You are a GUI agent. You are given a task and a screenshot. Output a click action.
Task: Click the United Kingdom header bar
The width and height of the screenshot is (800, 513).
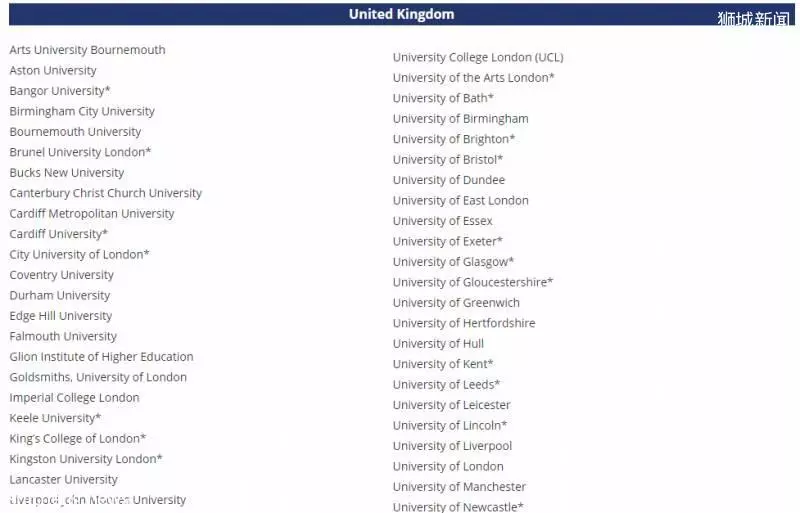[402, 14]
